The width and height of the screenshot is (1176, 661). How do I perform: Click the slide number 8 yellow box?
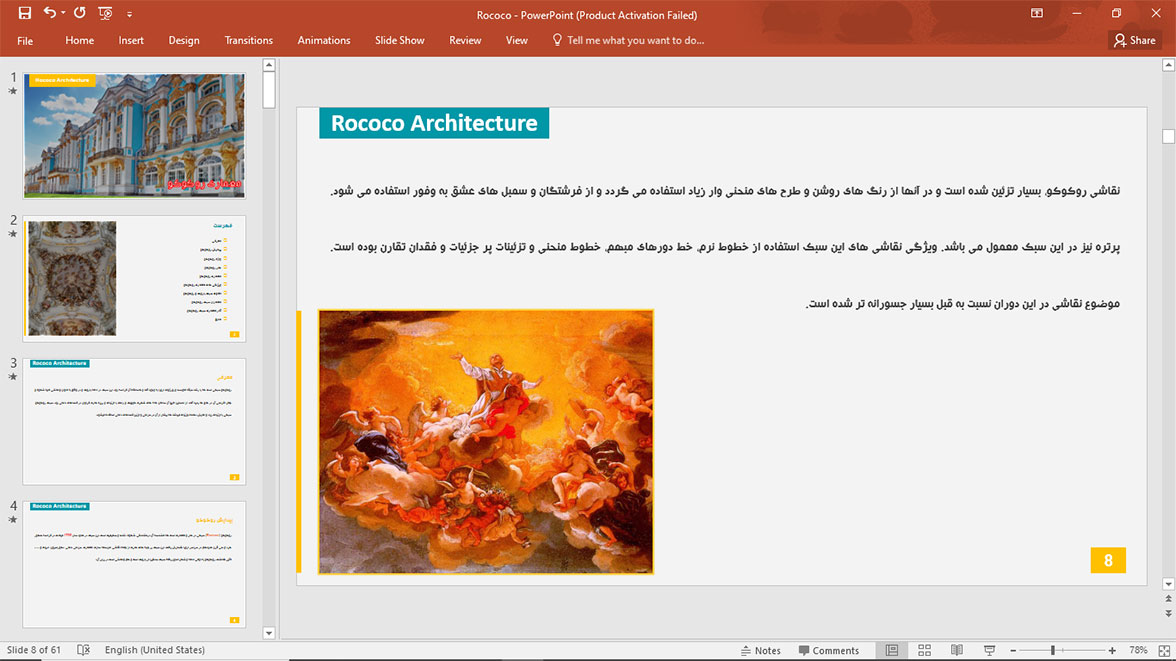click(1108, 560)
